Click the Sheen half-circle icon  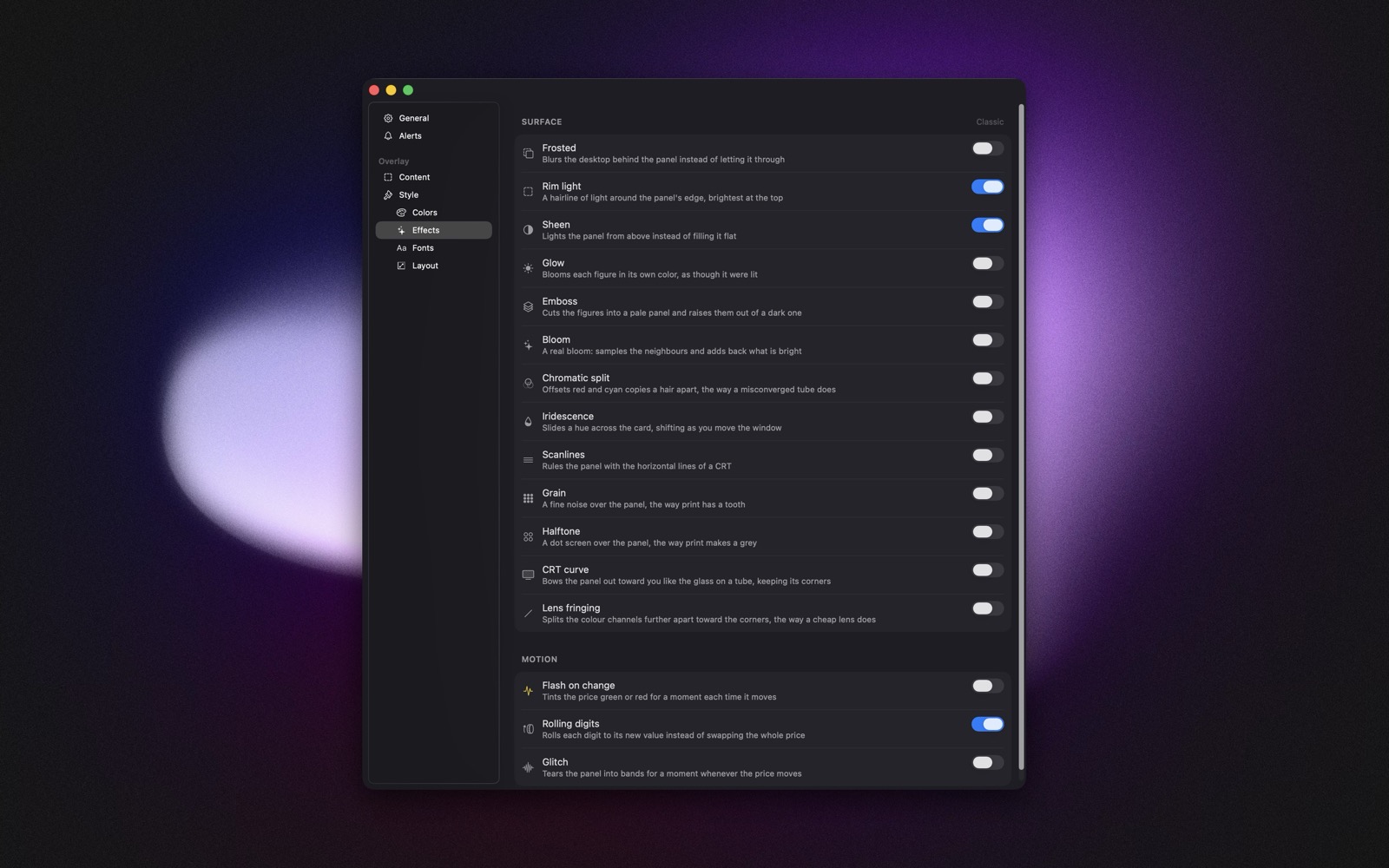[528, 230]
